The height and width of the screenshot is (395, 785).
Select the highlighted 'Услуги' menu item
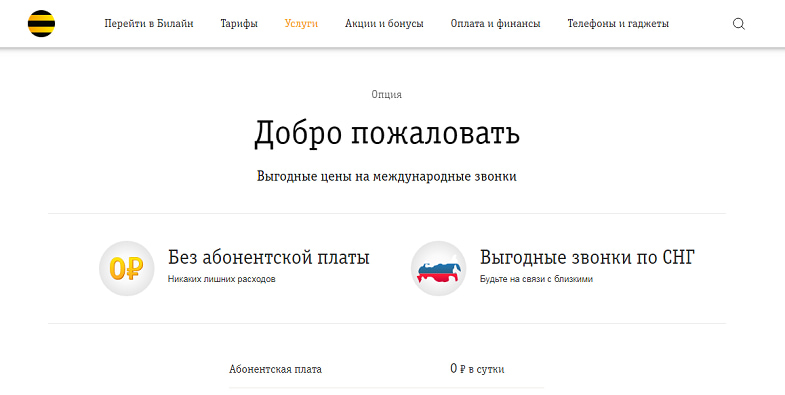tap(301, 24)
